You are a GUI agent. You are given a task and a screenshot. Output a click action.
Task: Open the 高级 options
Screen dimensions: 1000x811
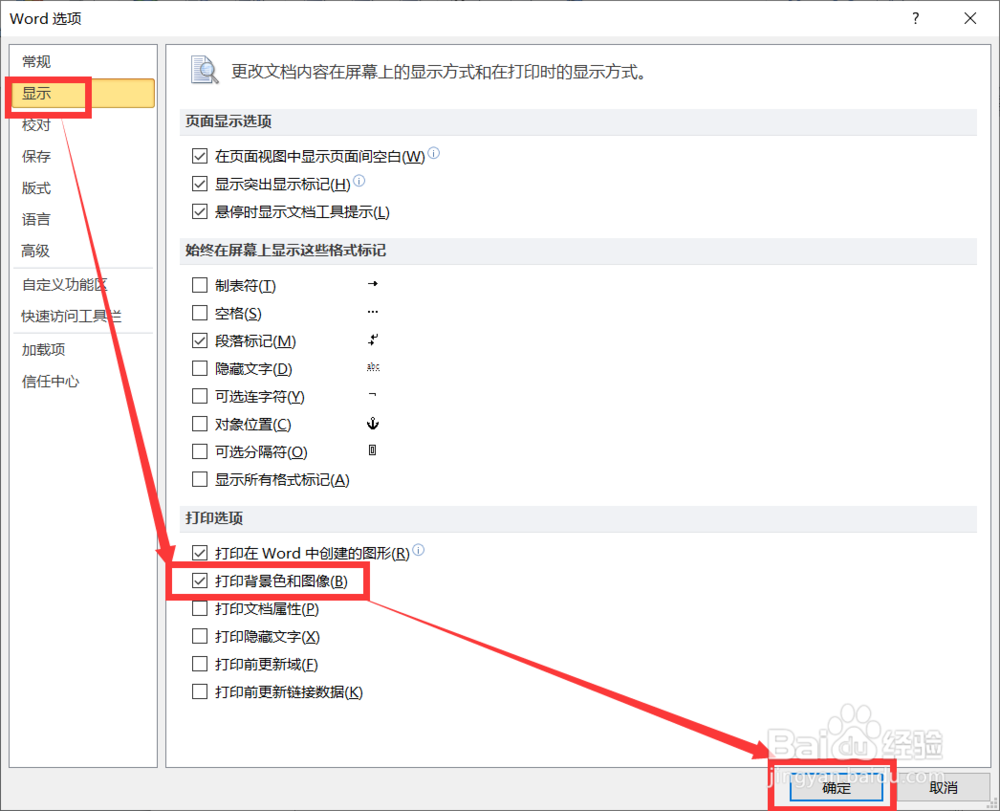[x=36, y=251]
